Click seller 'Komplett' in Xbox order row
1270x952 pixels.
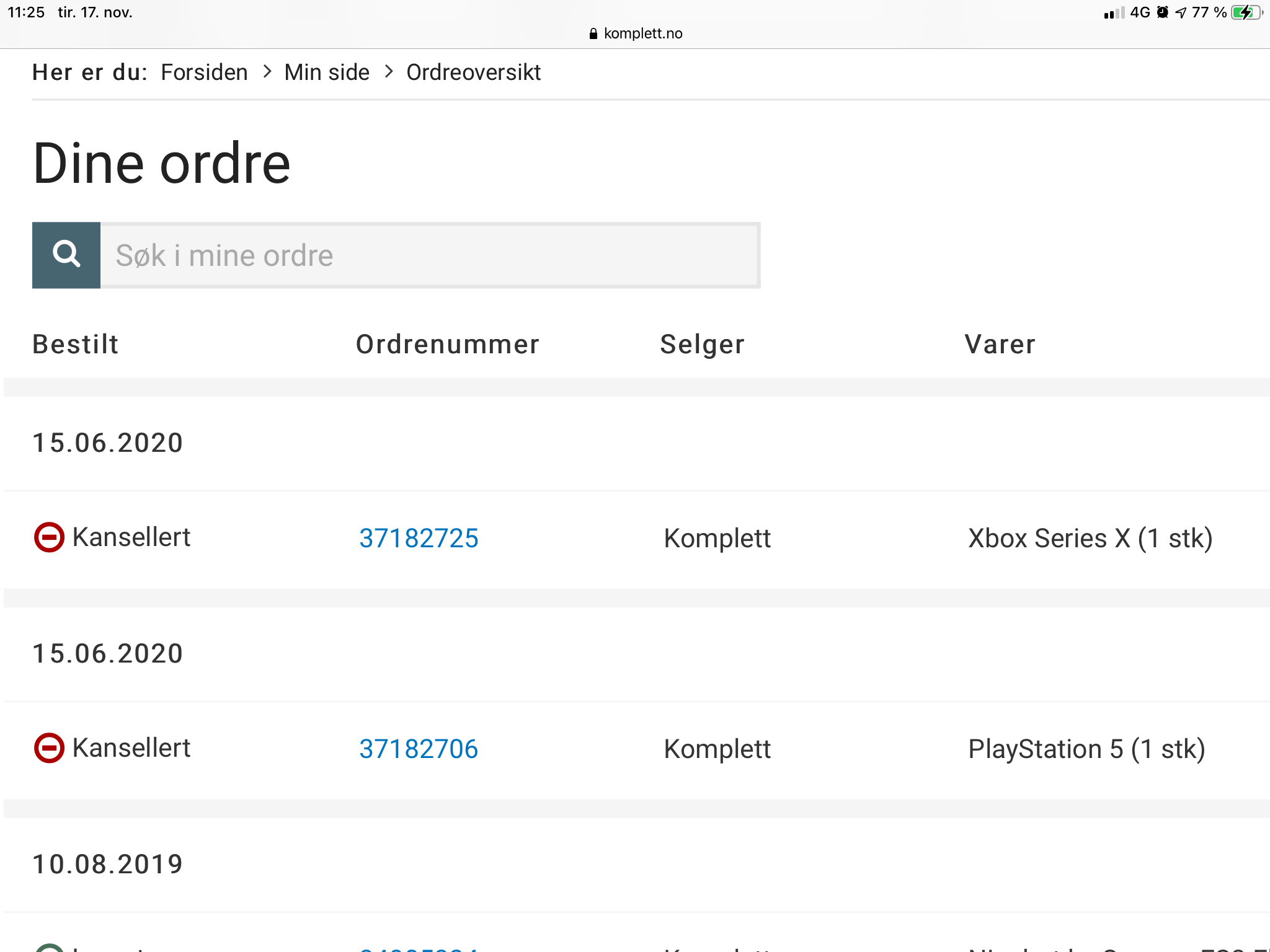pyautogui.click(x=717, y=538)
